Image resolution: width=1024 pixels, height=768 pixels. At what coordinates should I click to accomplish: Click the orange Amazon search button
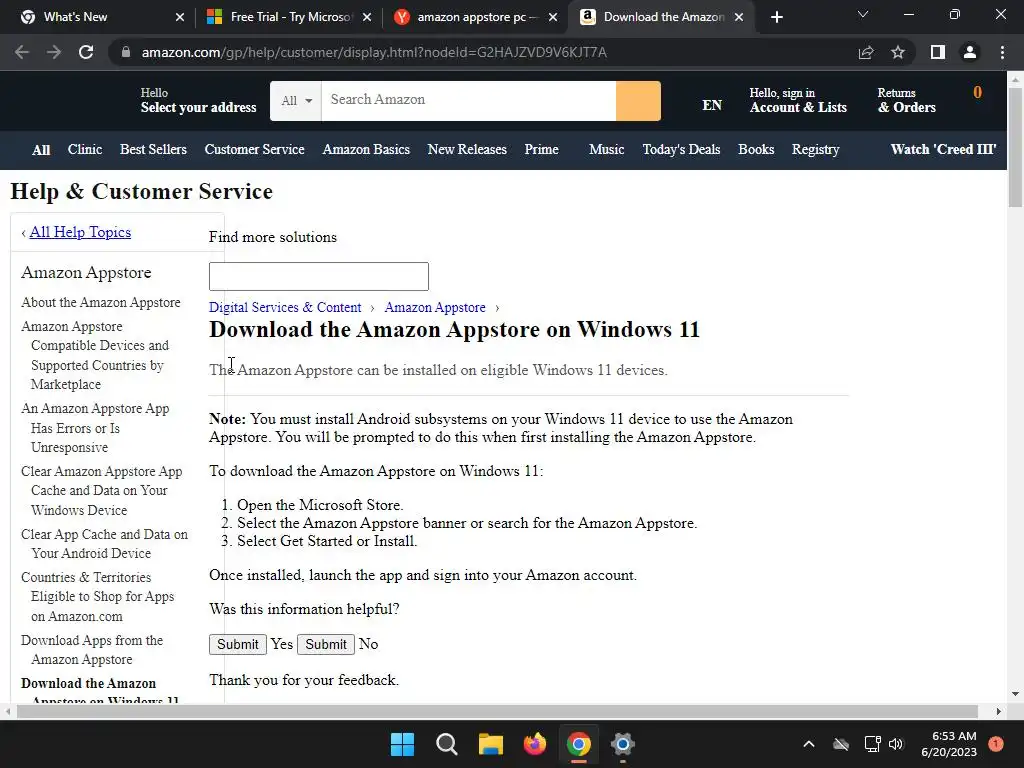tap(638, 101)
